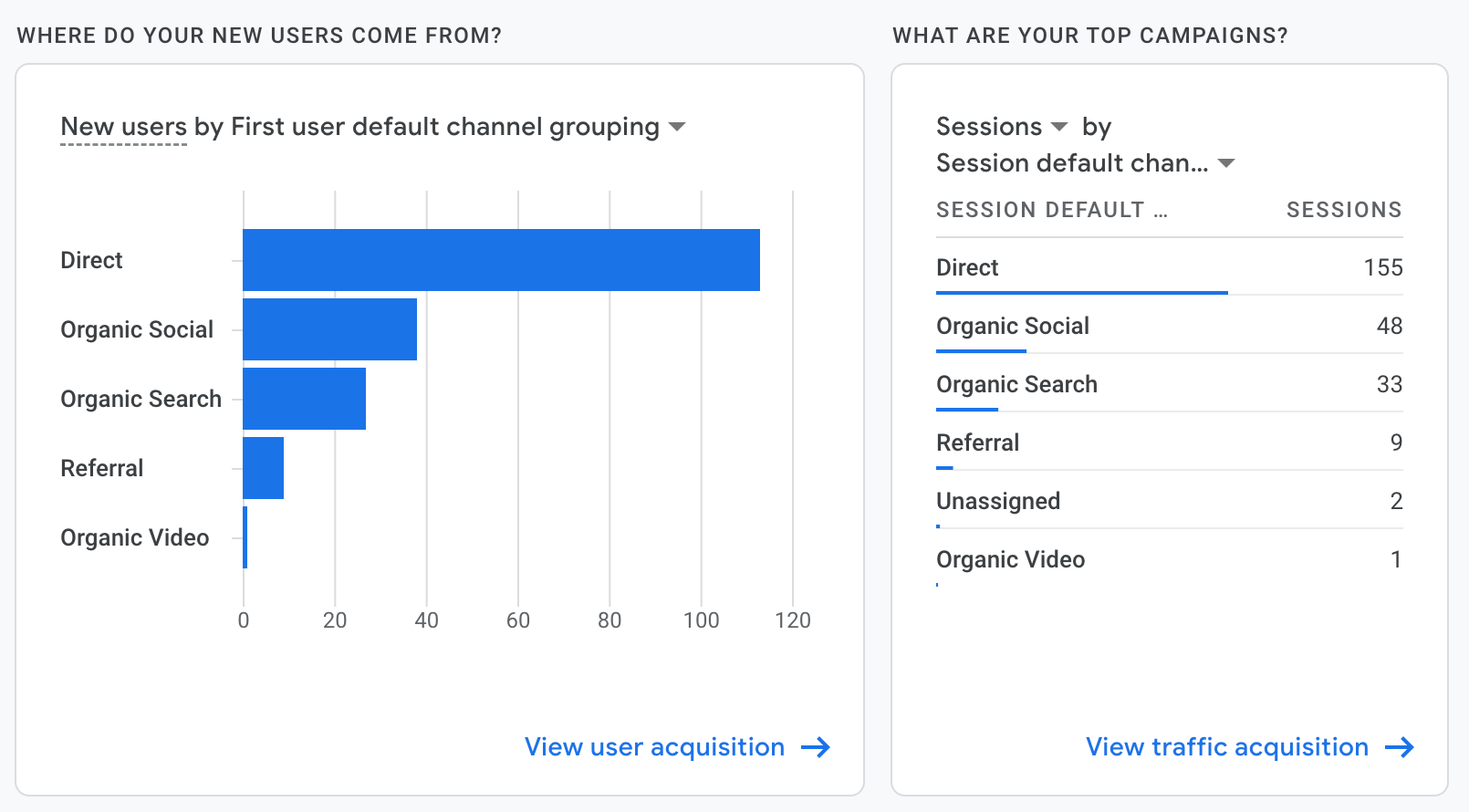Click the SESSIONS column header

point(1343,210)
